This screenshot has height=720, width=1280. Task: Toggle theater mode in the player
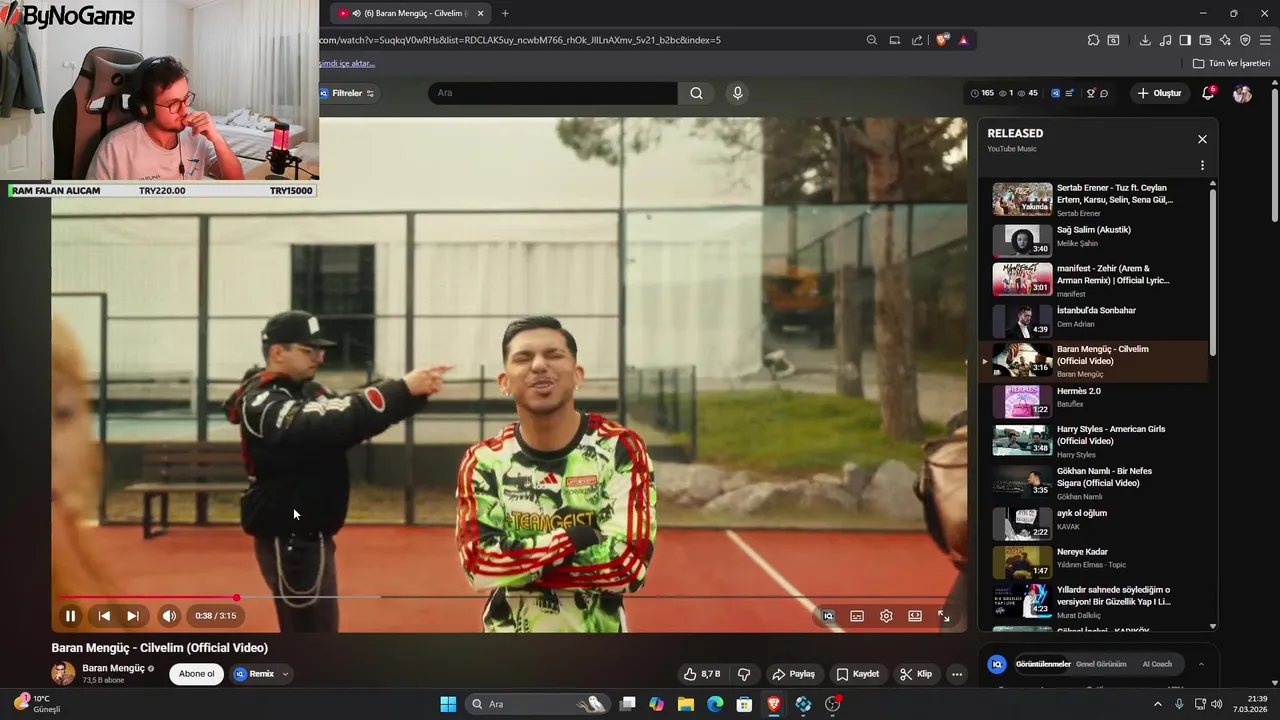915,616
